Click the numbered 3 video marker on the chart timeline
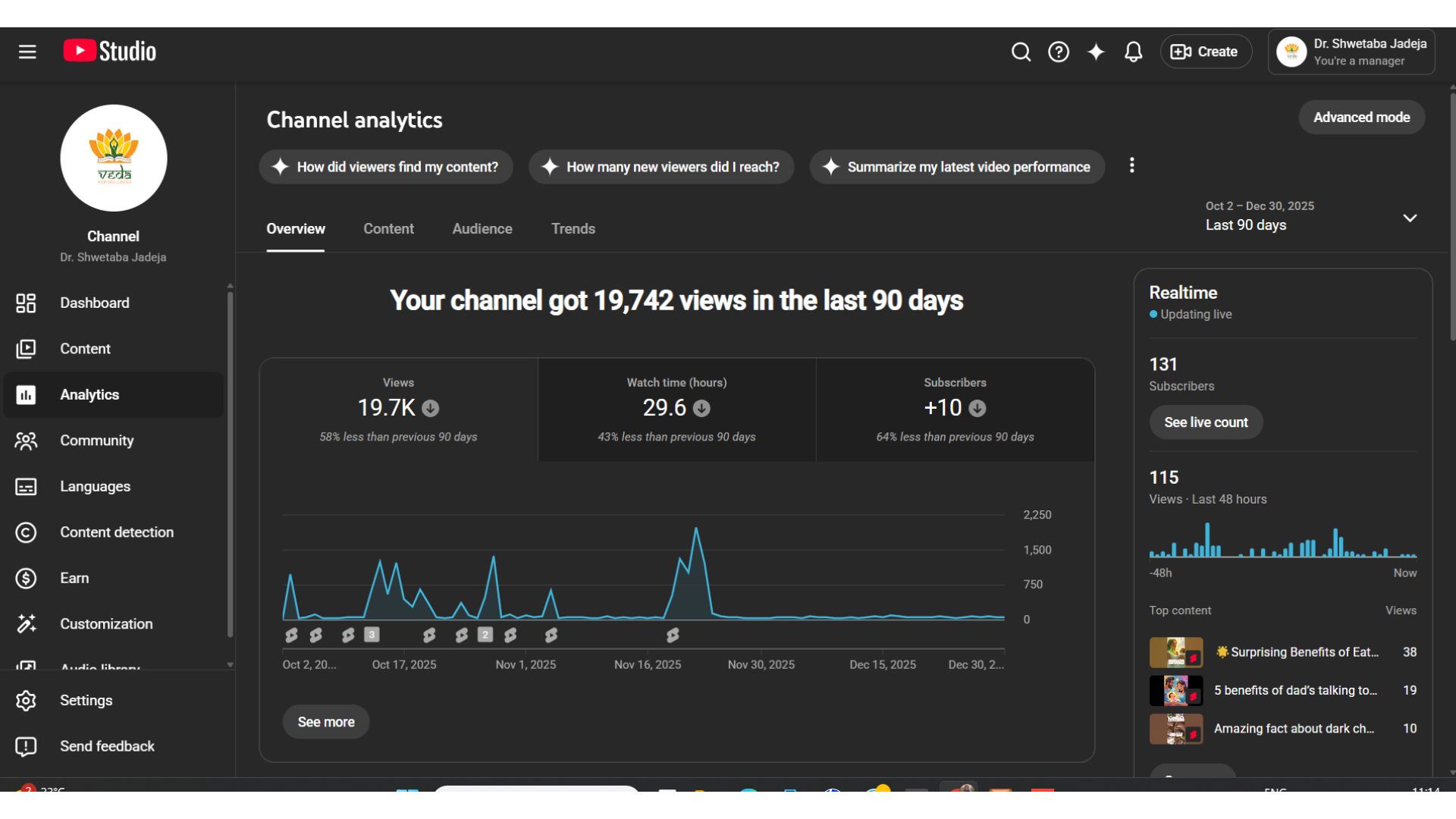This screenshot has height=819, width=1456. pos(372,635)
